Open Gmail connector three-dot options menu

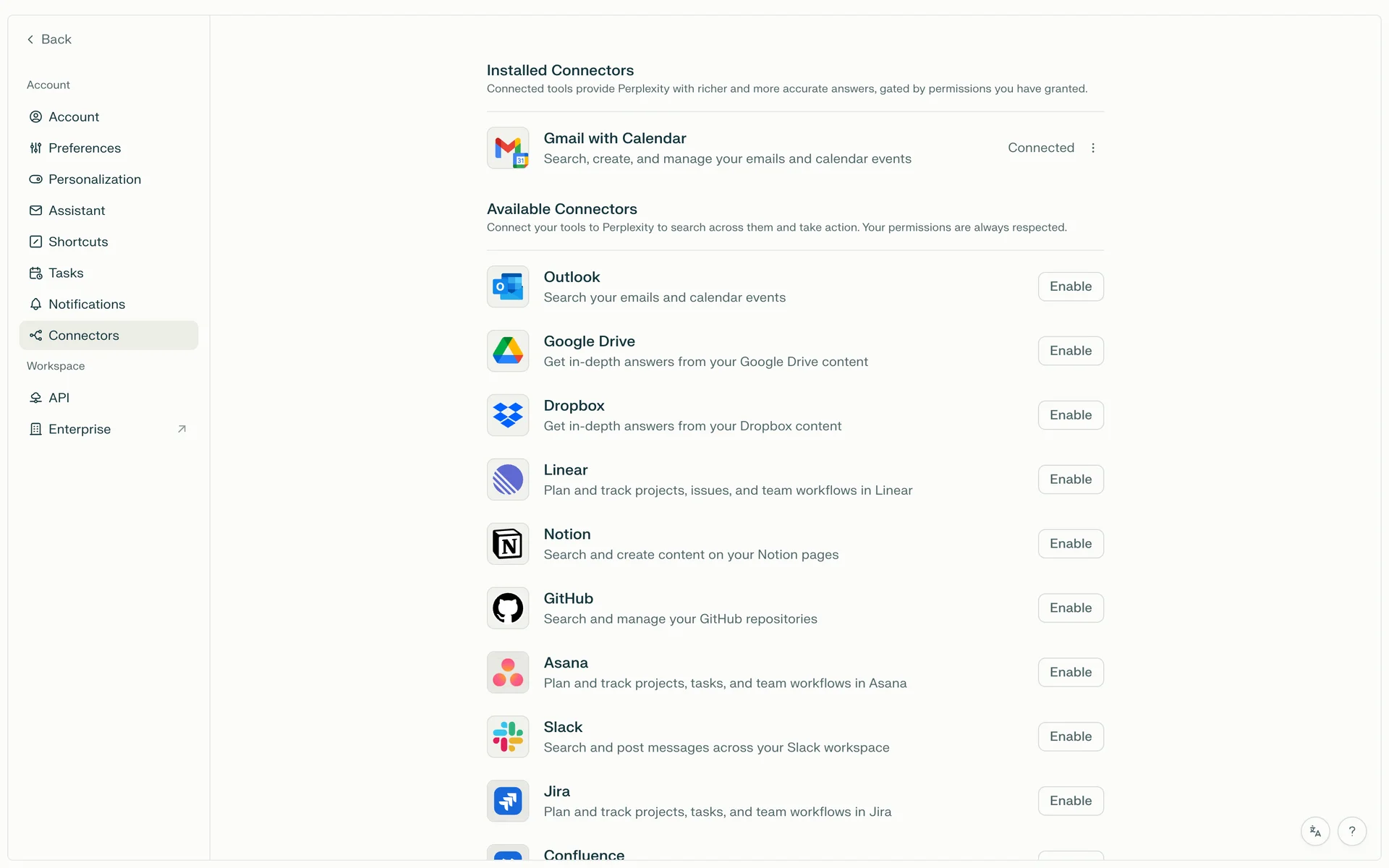(x=1093, y=148)
